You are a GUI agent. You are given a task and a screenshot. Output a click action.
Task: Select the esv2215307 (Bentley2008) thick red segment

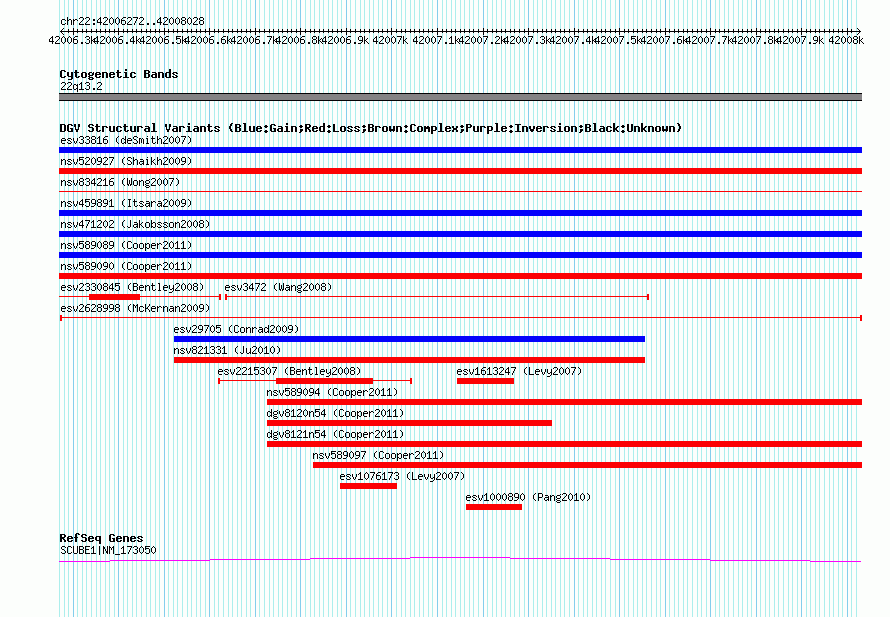(325, 381)
